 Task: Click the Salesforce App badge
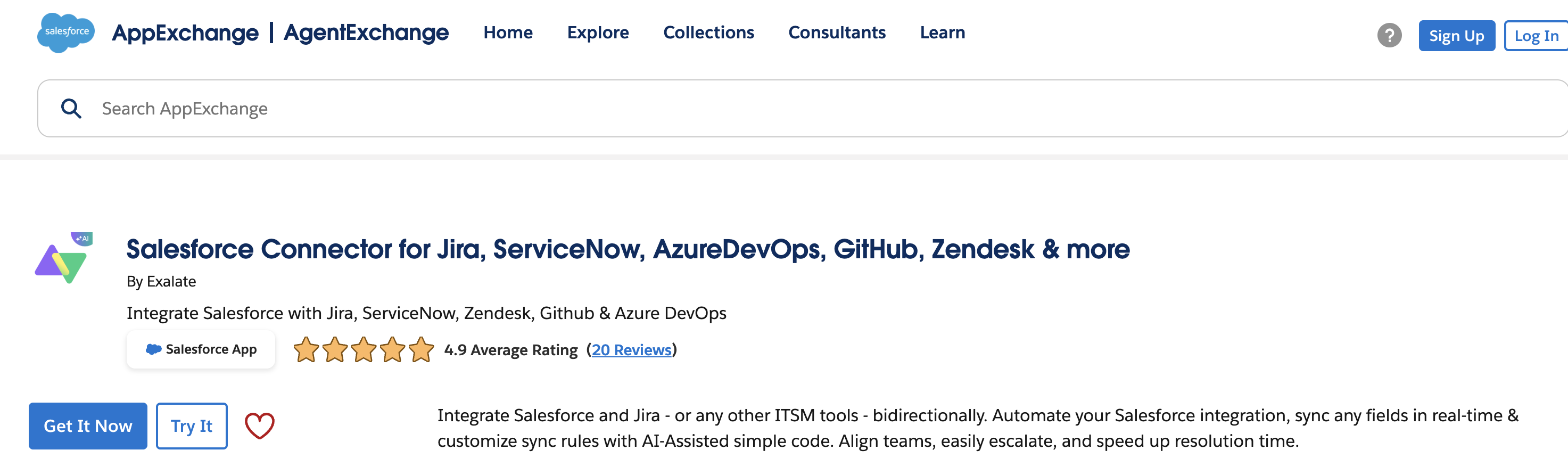[x=201, y=349]
